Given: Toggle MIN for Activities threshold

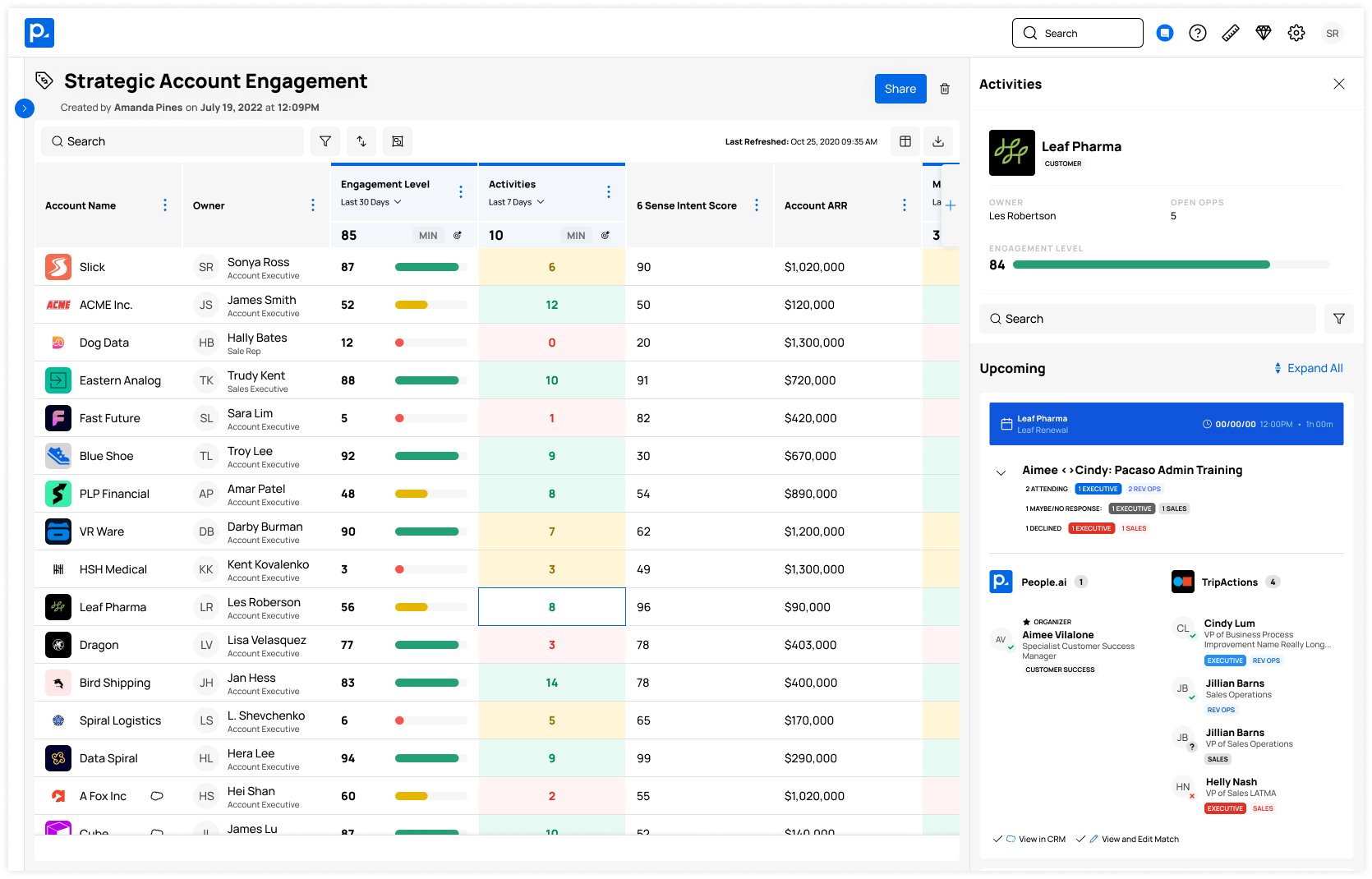Looking at the screenshot, I should pyautogui.click(x=576, y=236).
